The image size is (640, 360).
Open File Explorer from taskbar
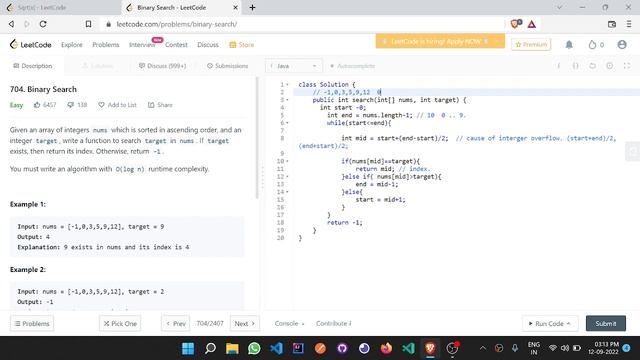[x=232, y=348]
